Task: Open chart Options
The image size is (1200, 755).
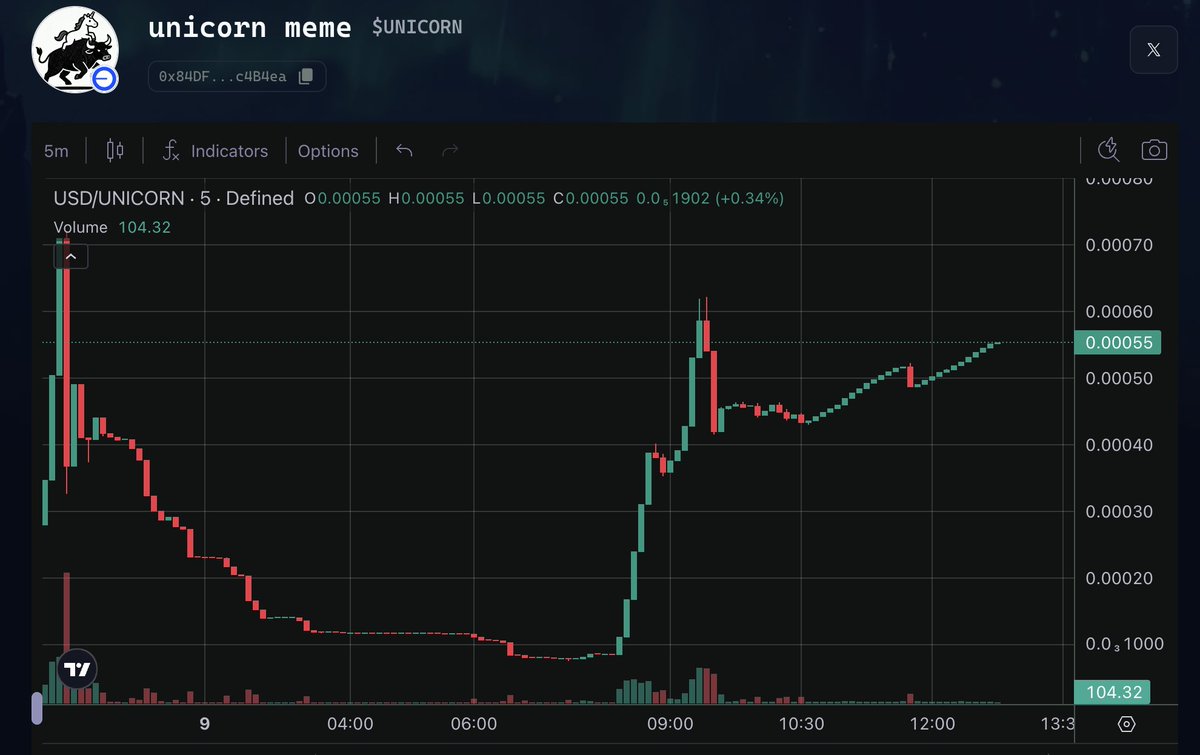Action: click(328, 151)
